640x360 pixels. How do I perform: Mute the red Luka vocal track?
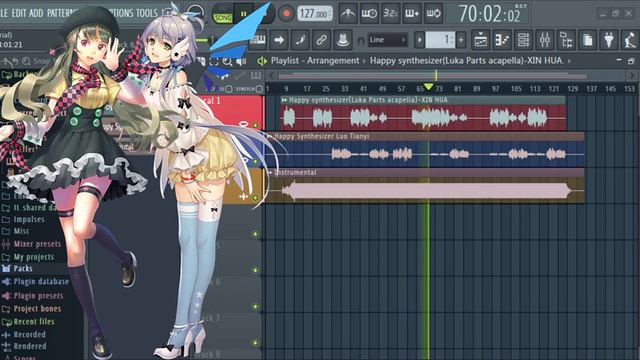tap(255, 125)
